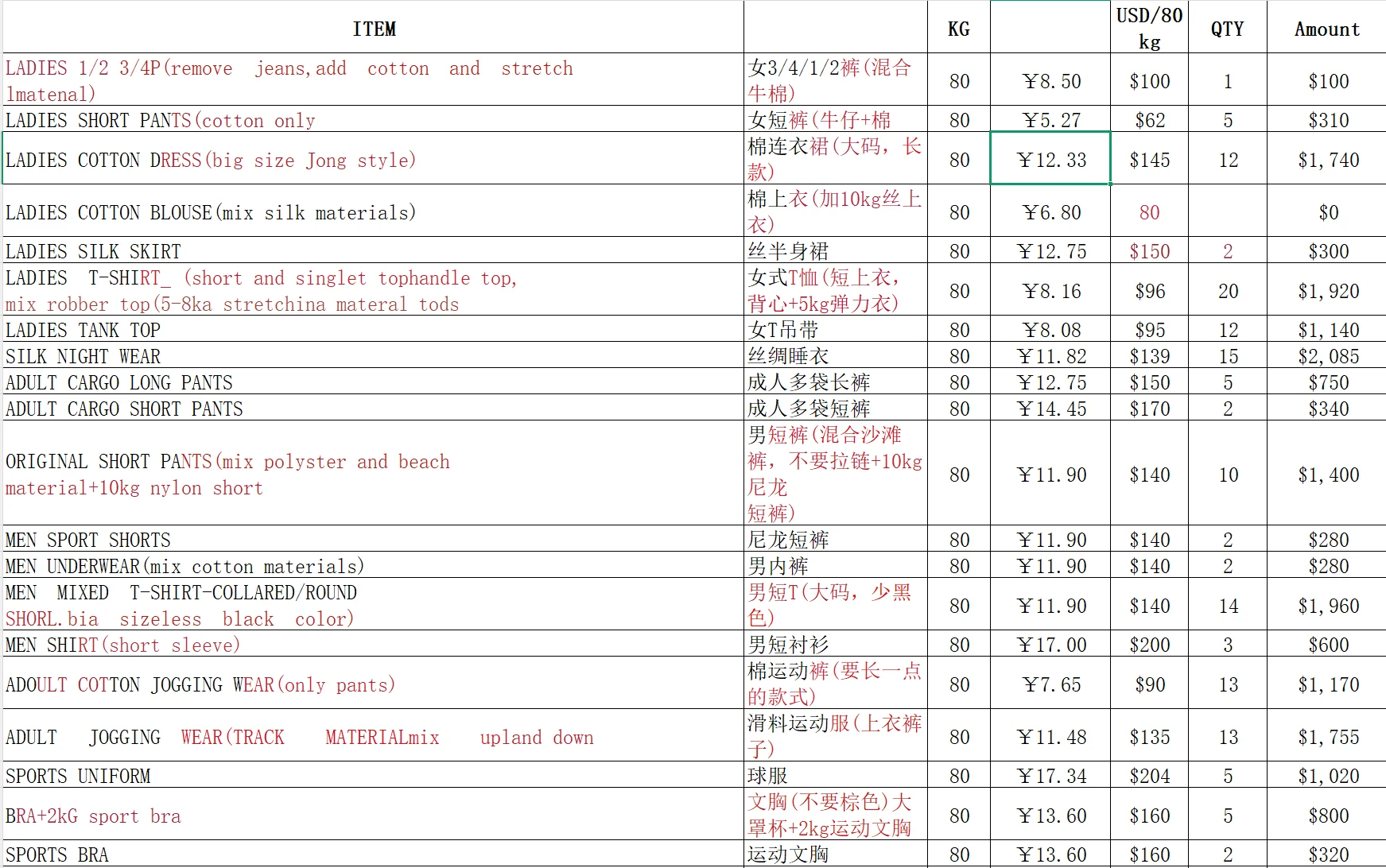Select the KG header cell
Viewport: 1386px width, 868px height.
pos(958,28)
